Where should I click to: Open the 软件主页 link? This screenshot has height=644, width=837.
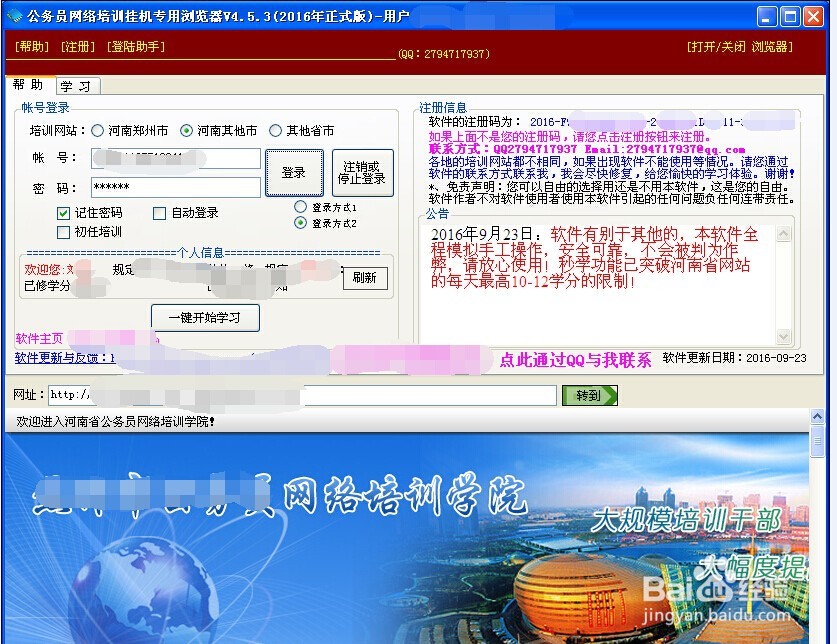click(x=39, y=338)
